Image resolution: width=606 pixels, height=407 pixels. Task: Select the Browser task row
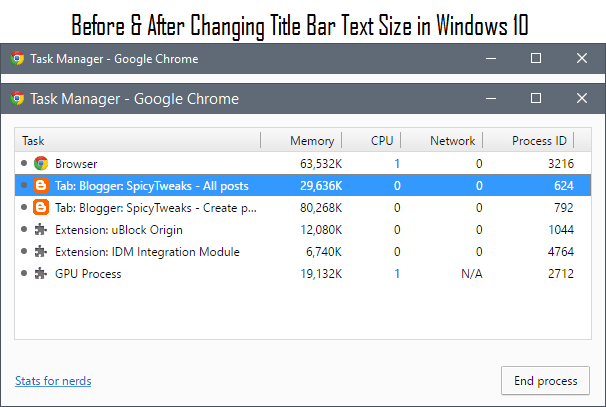click(x=303, y=163)
